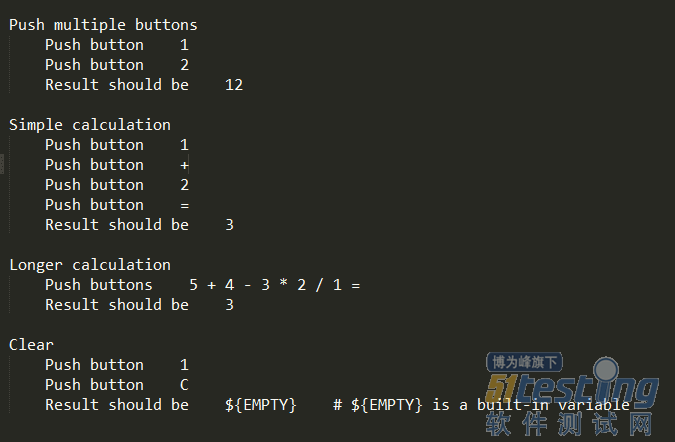Image resolution: width=675 pixels, height=442 pixels.
Task: Click the ${EMPTY} variable argument
Action: 261,405
